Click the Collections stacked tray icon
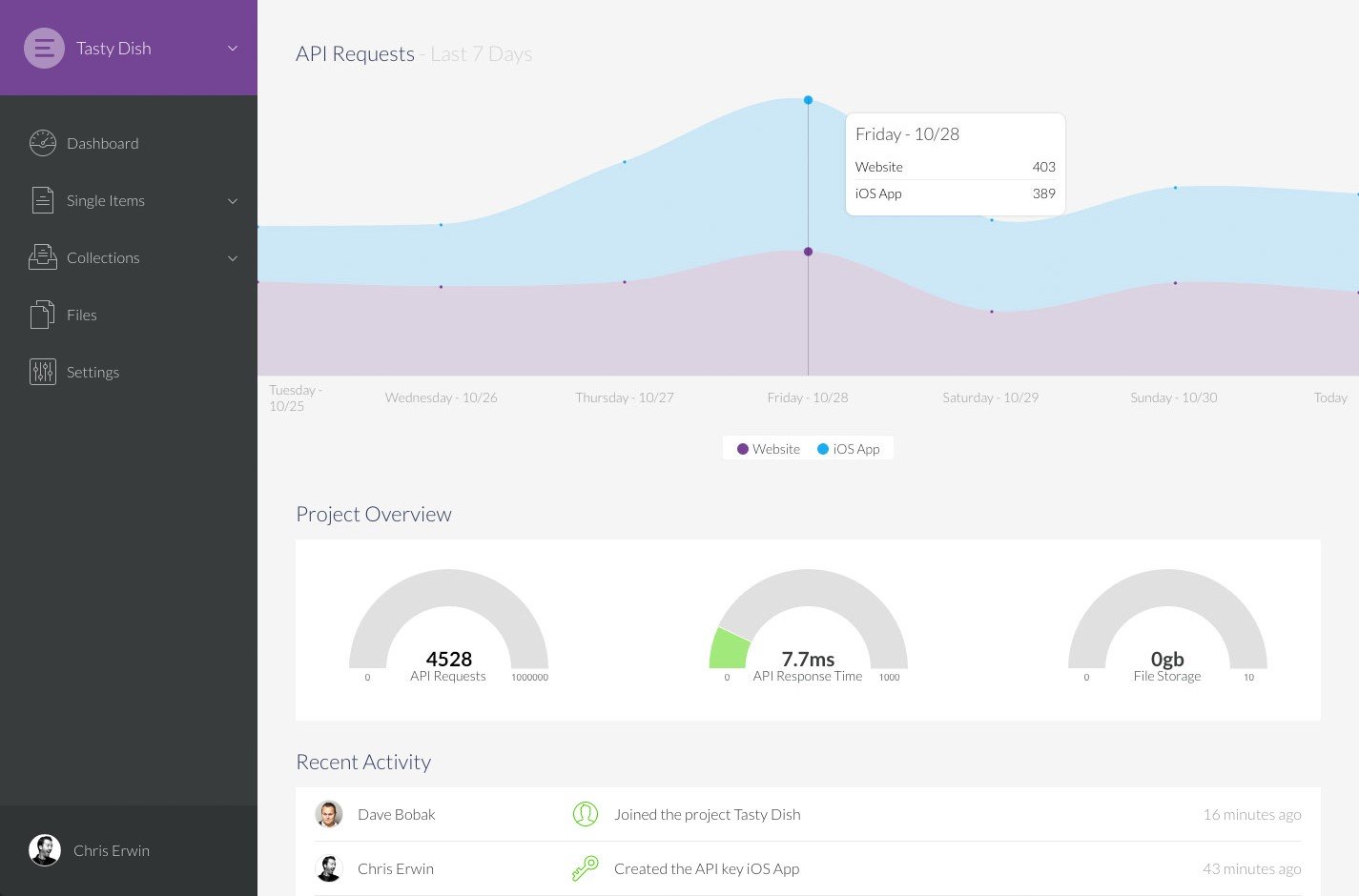Viewport: 1359px width, 896px height. point(43,257)
